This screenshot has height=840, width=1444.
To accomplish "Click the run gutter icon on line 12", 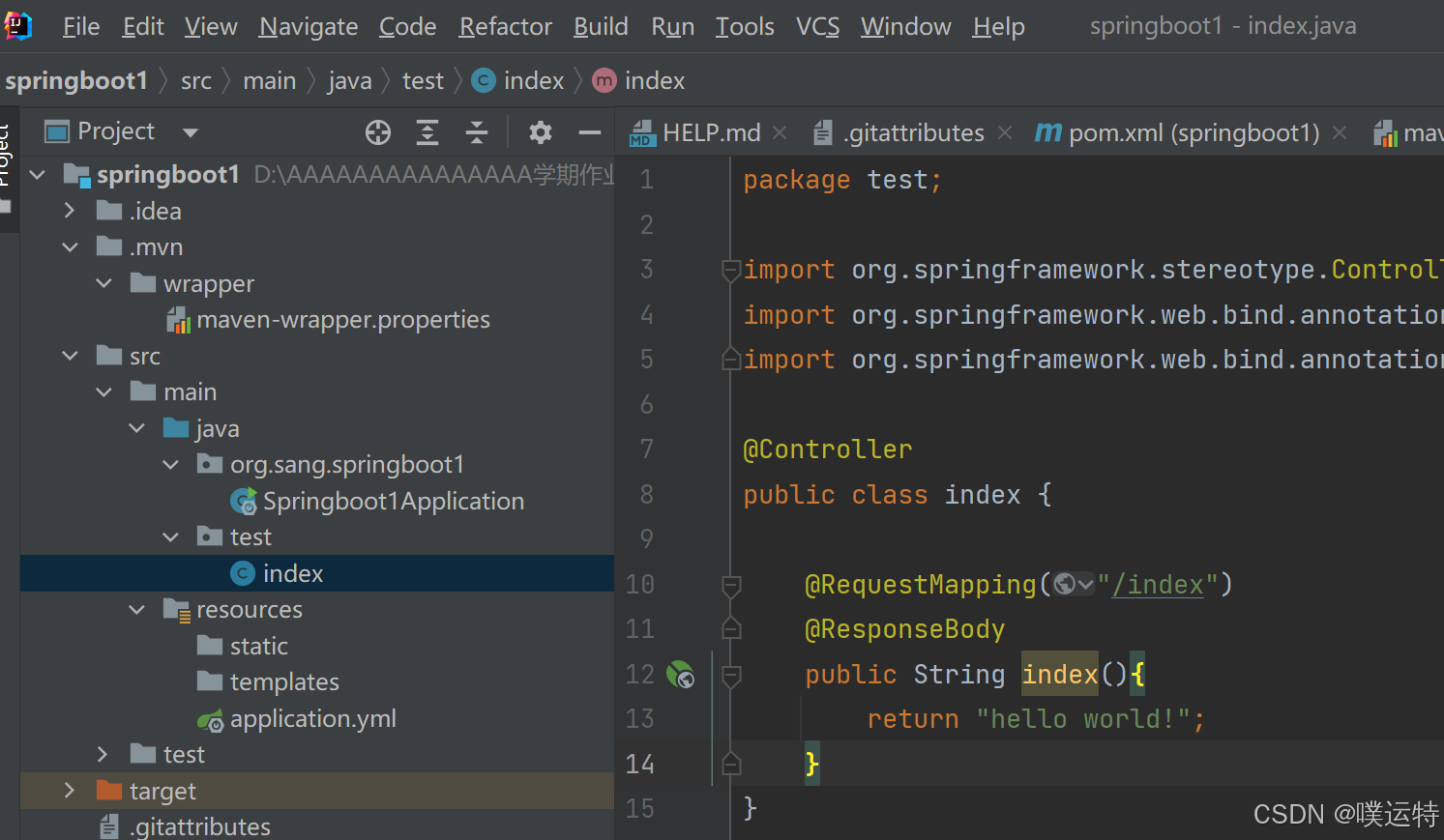I will 681,674.
